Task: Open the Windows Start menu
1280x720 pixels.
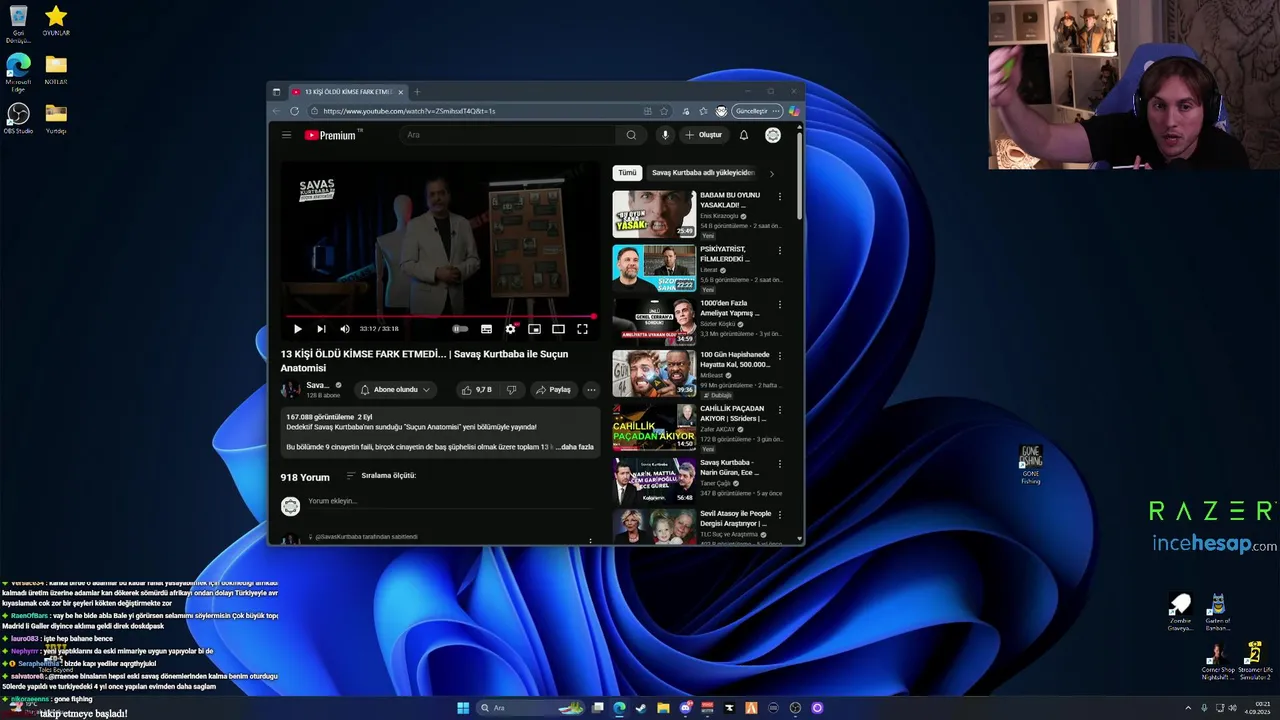Action: click(x=463, y=708)
